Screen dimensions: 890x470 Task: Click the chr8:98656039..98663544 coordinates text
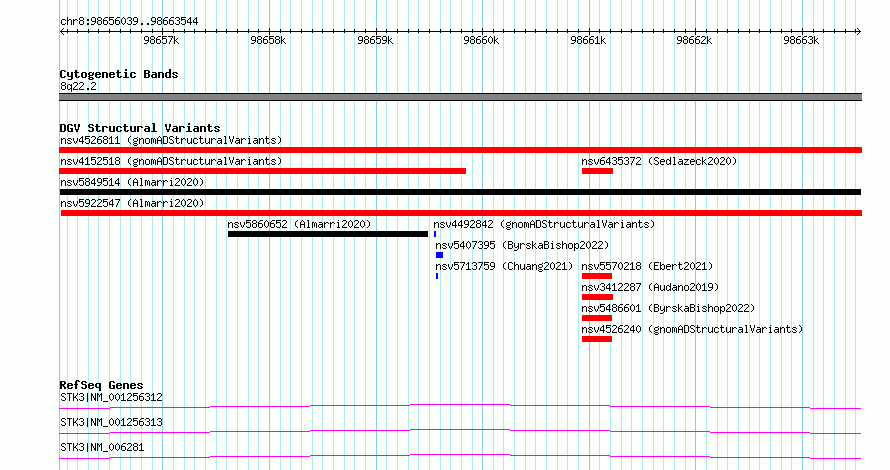click(129, 22)
